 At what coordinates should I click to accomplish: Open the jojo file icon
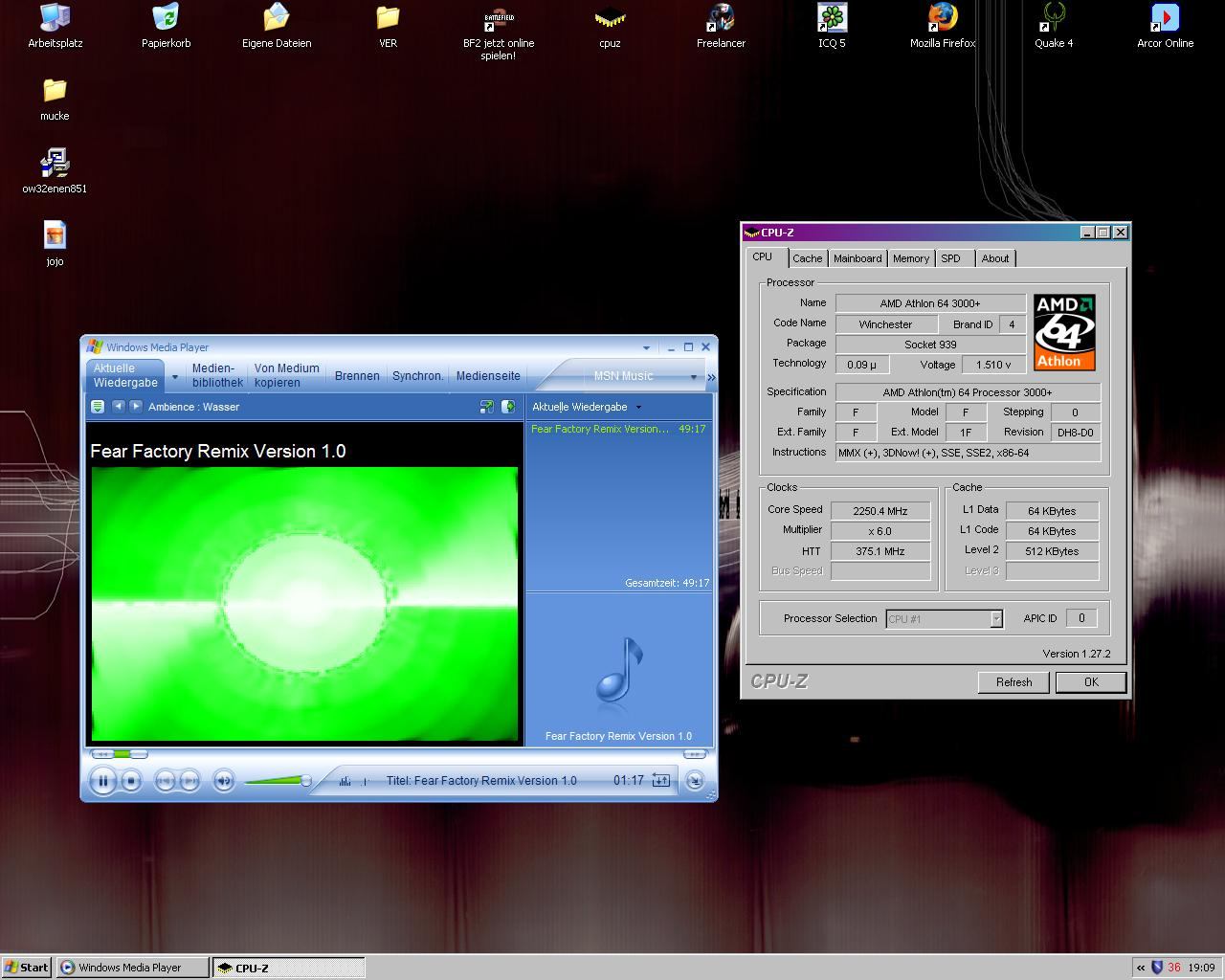click(x=55, y=244)
